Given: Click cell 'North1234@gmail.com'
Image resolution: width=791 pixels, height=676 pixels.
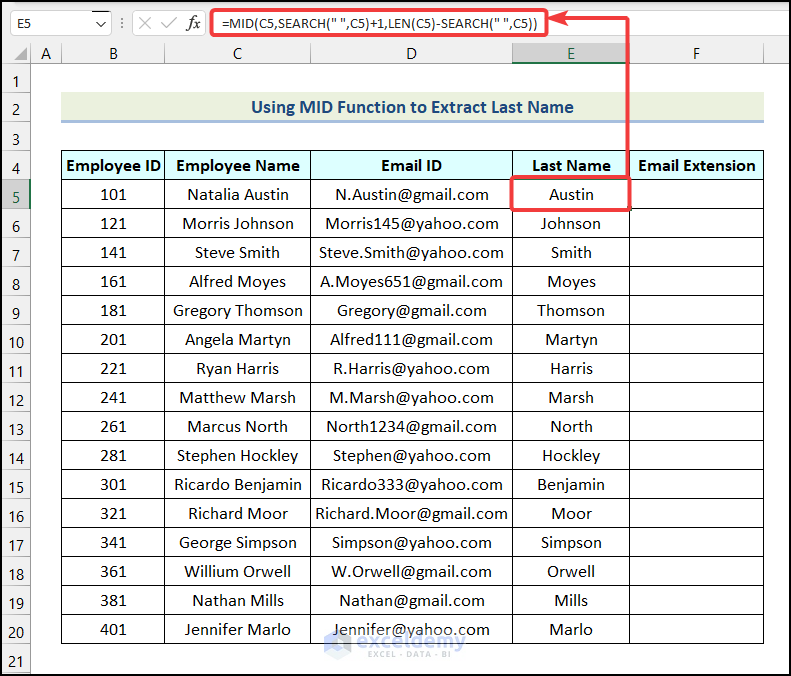Looking at the screenshot, I should 411,426.
